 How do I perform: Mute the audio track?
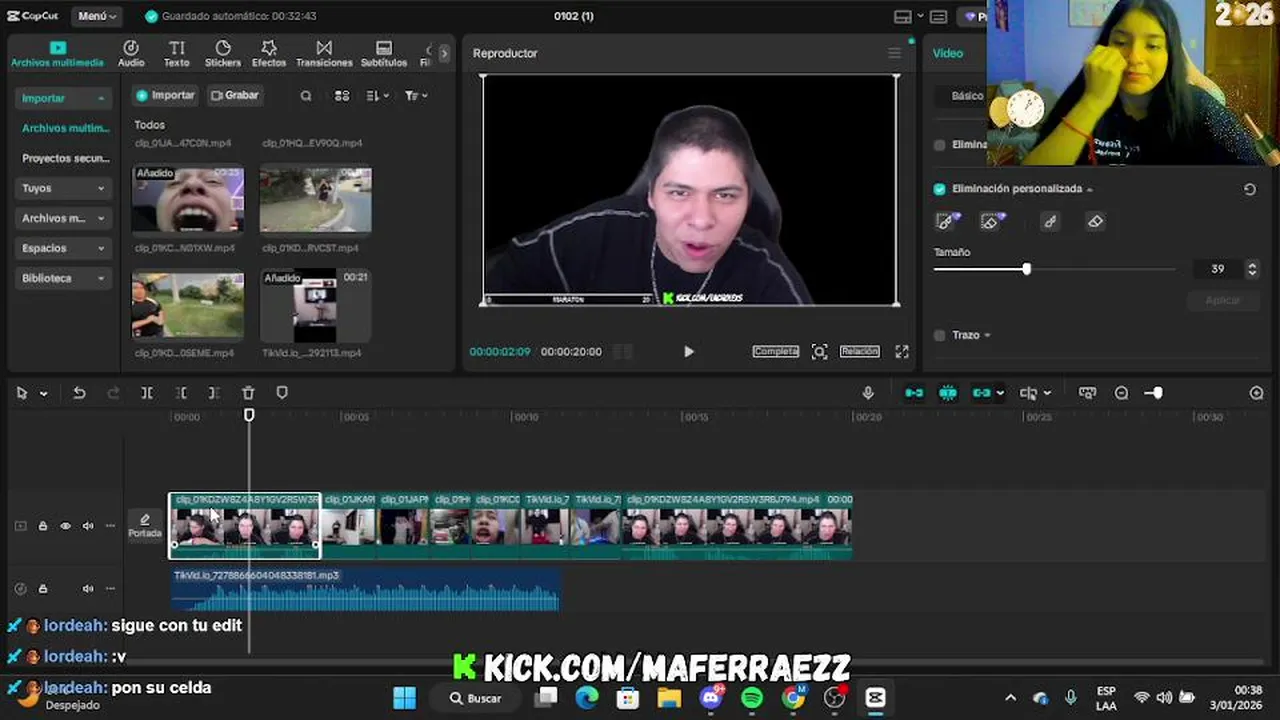[88, 589]
